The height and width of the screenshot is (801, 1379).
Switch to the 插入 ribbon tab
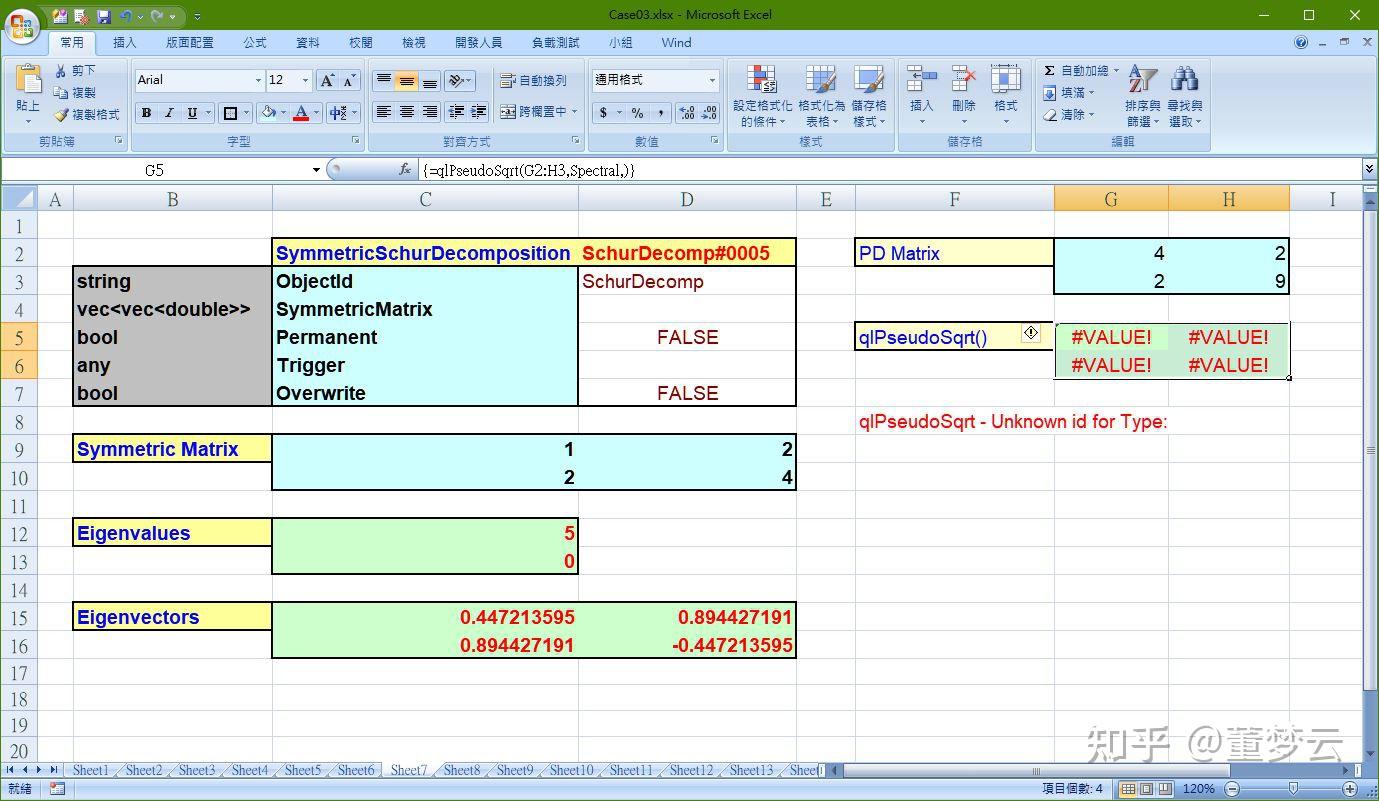click(126, 43)
